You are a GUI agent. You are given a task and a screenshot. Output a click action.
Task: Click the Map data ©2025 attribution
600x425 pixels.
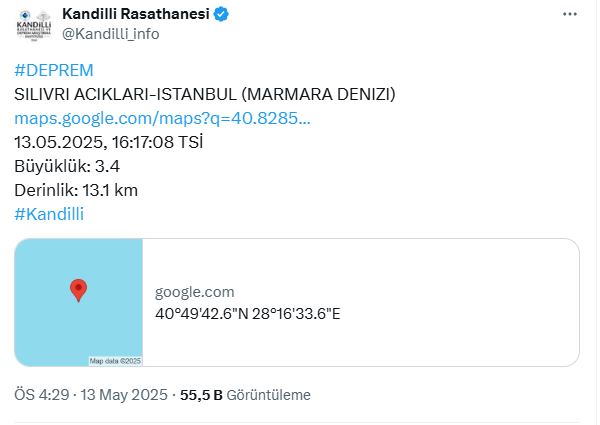click(115, 361)
